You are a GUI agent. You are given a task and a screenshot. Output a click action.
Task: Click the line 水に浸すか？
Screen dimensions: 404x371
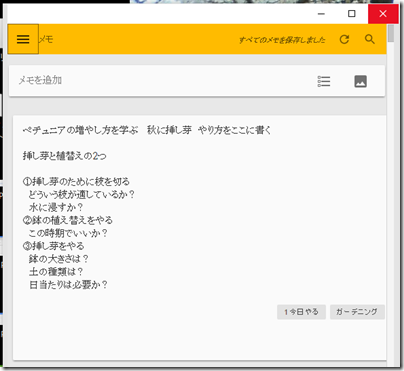tap(56, 207)
